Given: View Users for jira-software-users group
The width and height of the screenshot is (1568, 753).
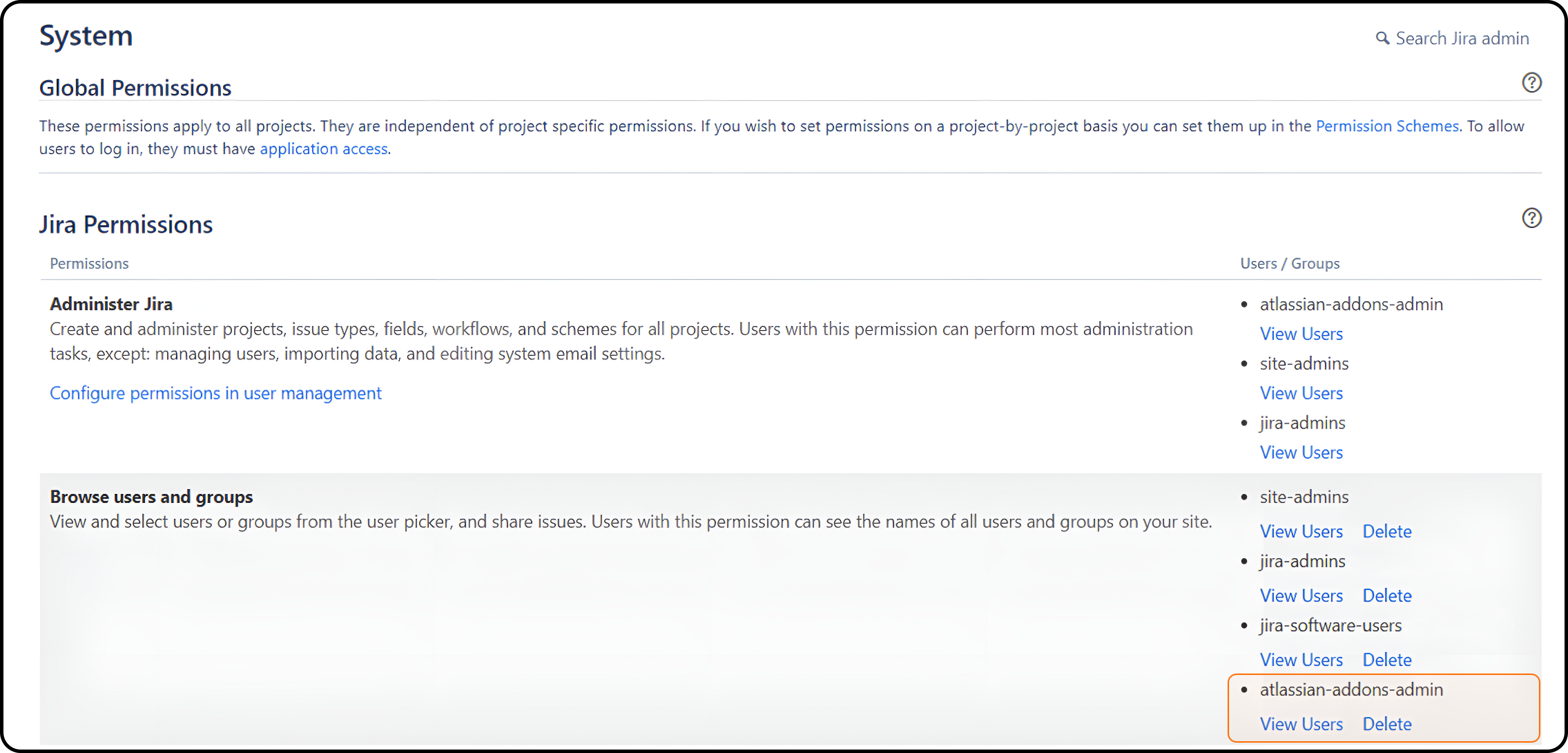Looking at the screenshot, I should point(1301,660).
